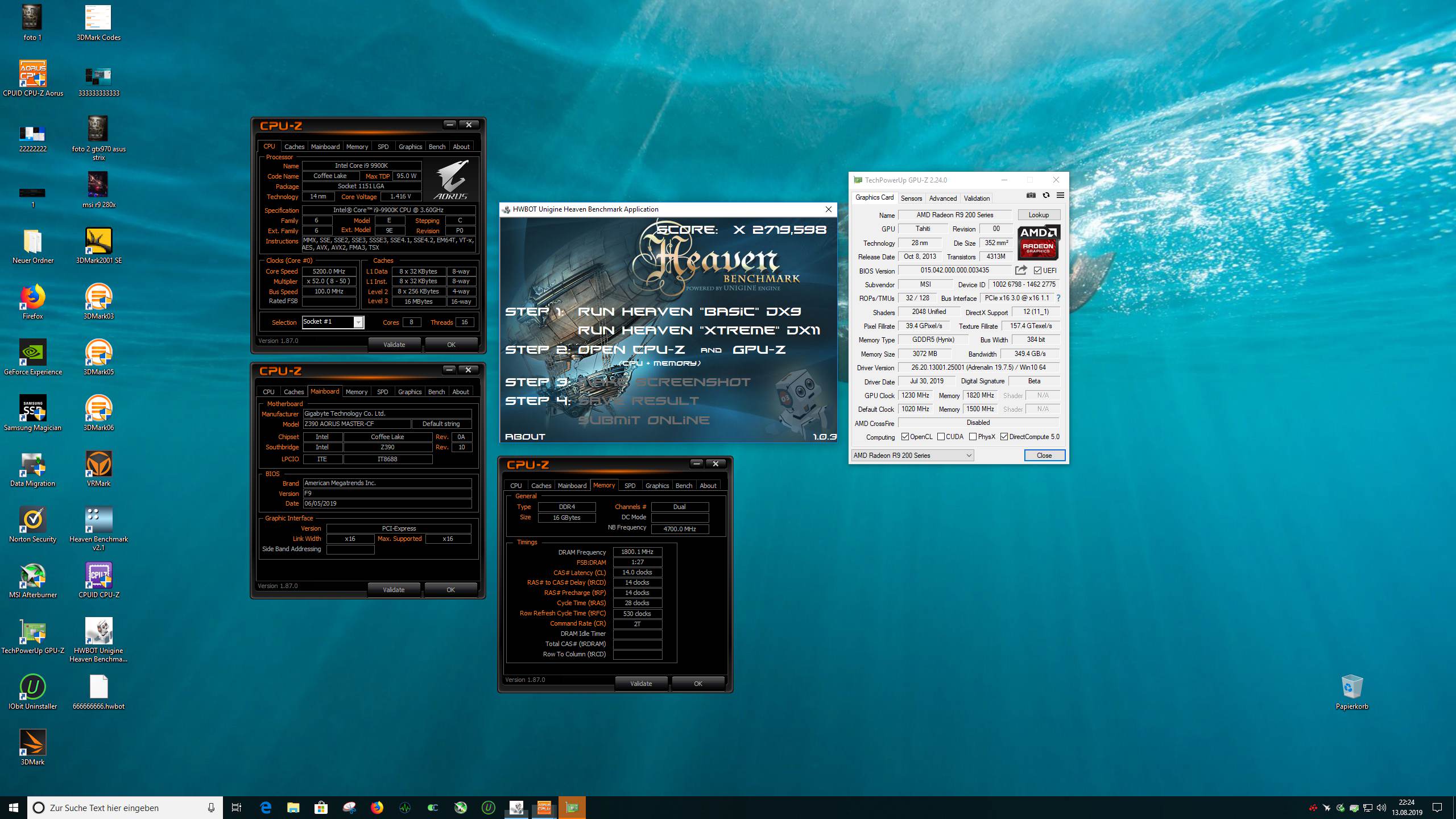Click the Bus Interface question mark icon
The width and height of the screenshot is (1456, 819).
pyautogui.click(x=1058, y=298)
